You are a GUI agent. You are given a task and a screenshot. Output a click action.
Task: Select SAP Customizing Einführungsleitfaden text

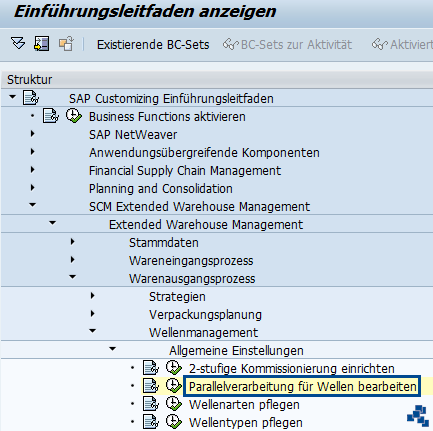171,99
